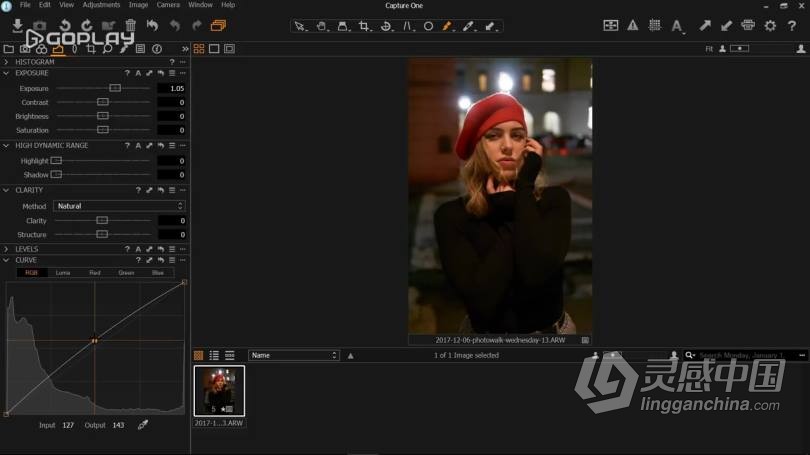Expand hidden tool tabs chevron

185,49
